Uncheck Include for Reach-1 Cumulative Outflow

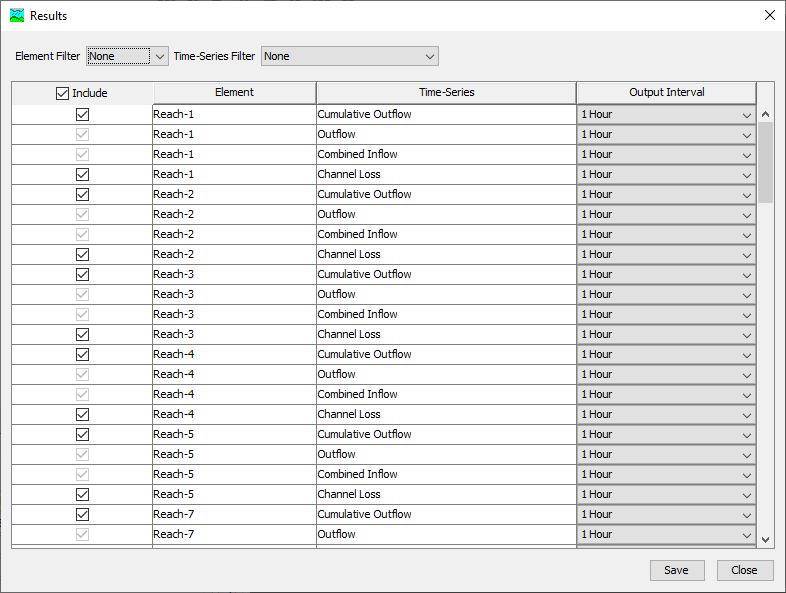click(82, 114)
